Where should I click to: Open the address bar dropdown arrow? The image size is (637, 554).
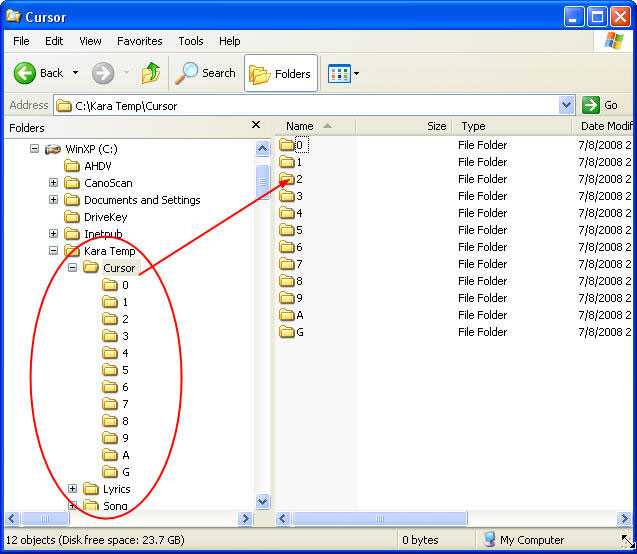coord(566,105)
